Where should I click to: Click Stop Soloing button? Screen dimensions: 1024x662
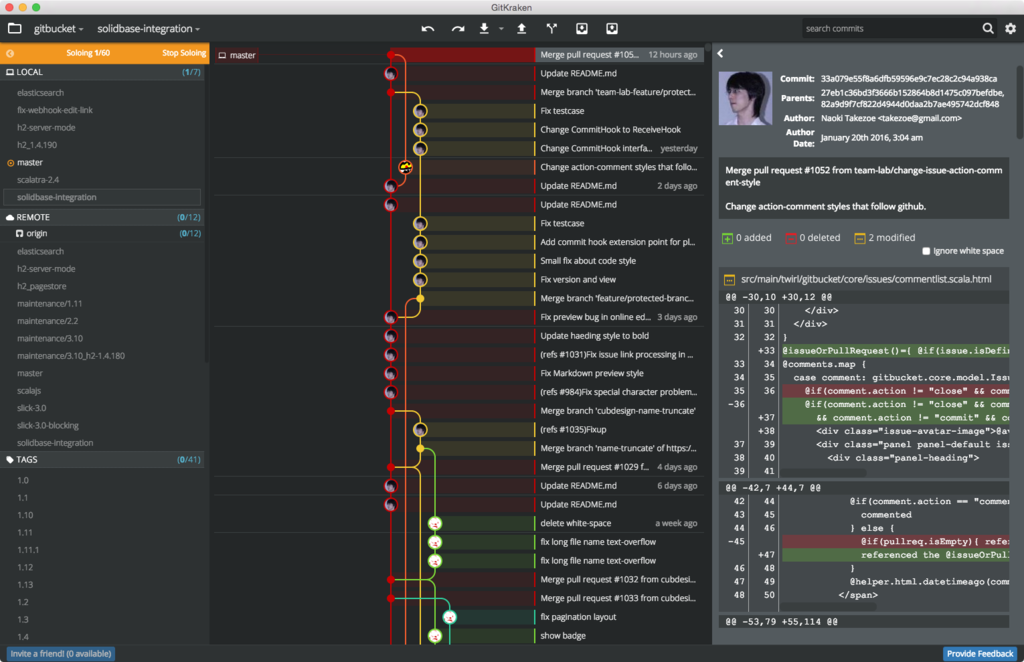[x=184, y=53]
